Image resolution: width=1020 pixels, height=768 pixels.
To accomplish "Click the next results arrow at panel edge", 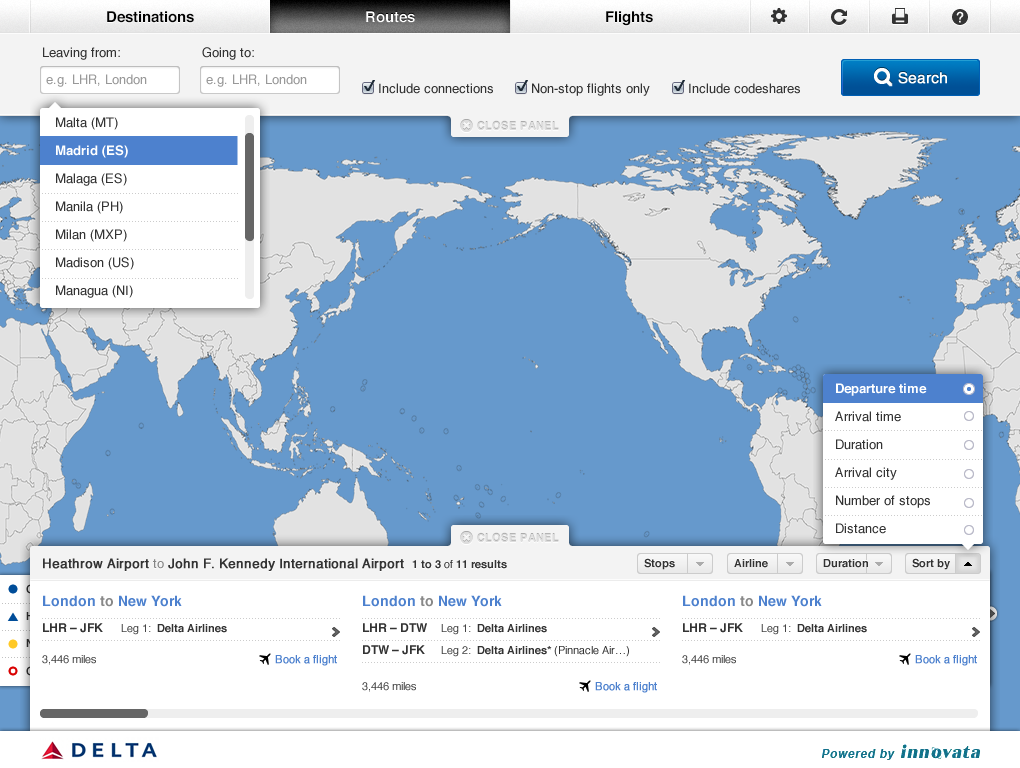I will coord(993,613).
